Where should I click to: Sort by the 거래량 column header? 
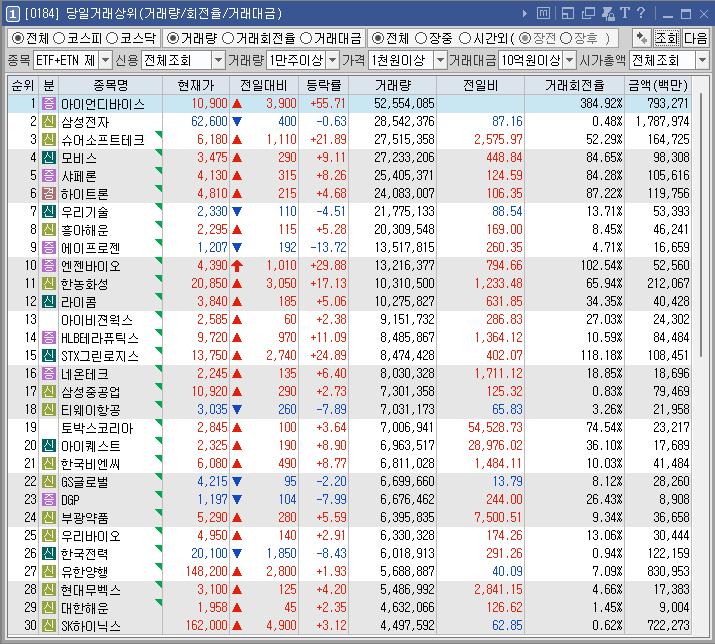click(393, 85)
